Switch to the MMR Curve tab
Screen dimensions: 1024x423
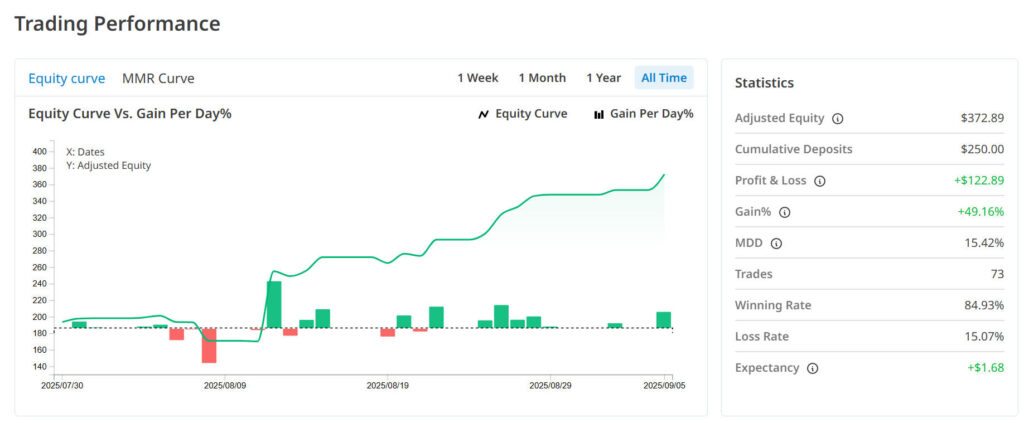(158, 78)
